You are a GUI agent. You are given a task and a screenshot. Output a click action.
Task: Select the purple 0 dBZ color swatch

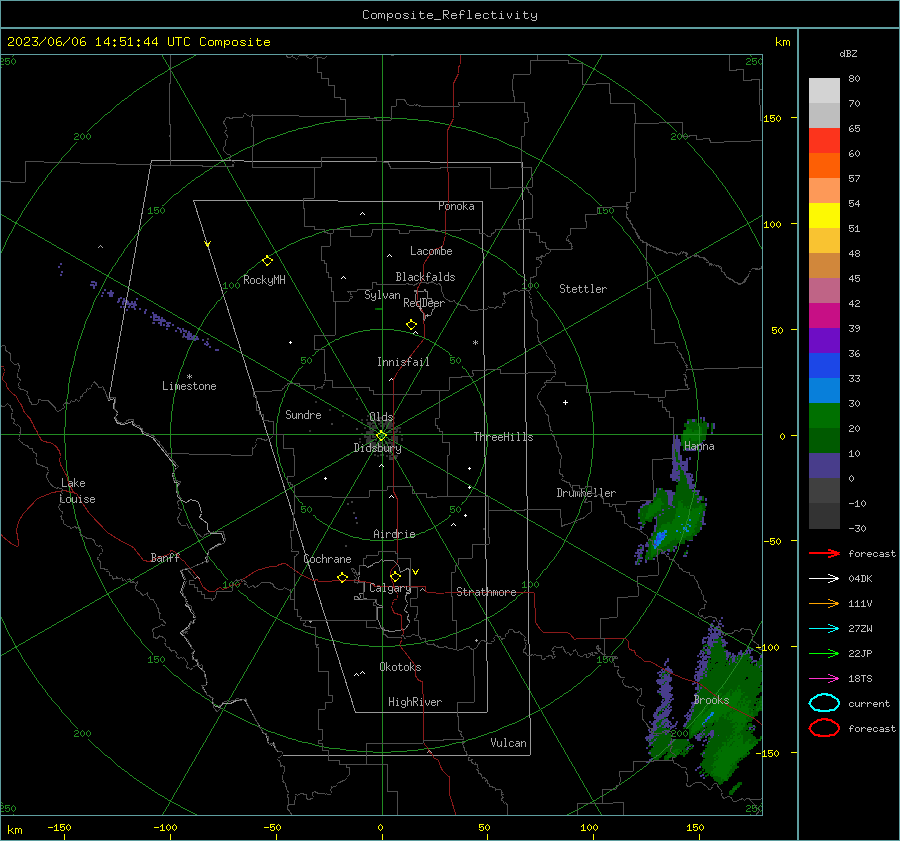[824, 466]
